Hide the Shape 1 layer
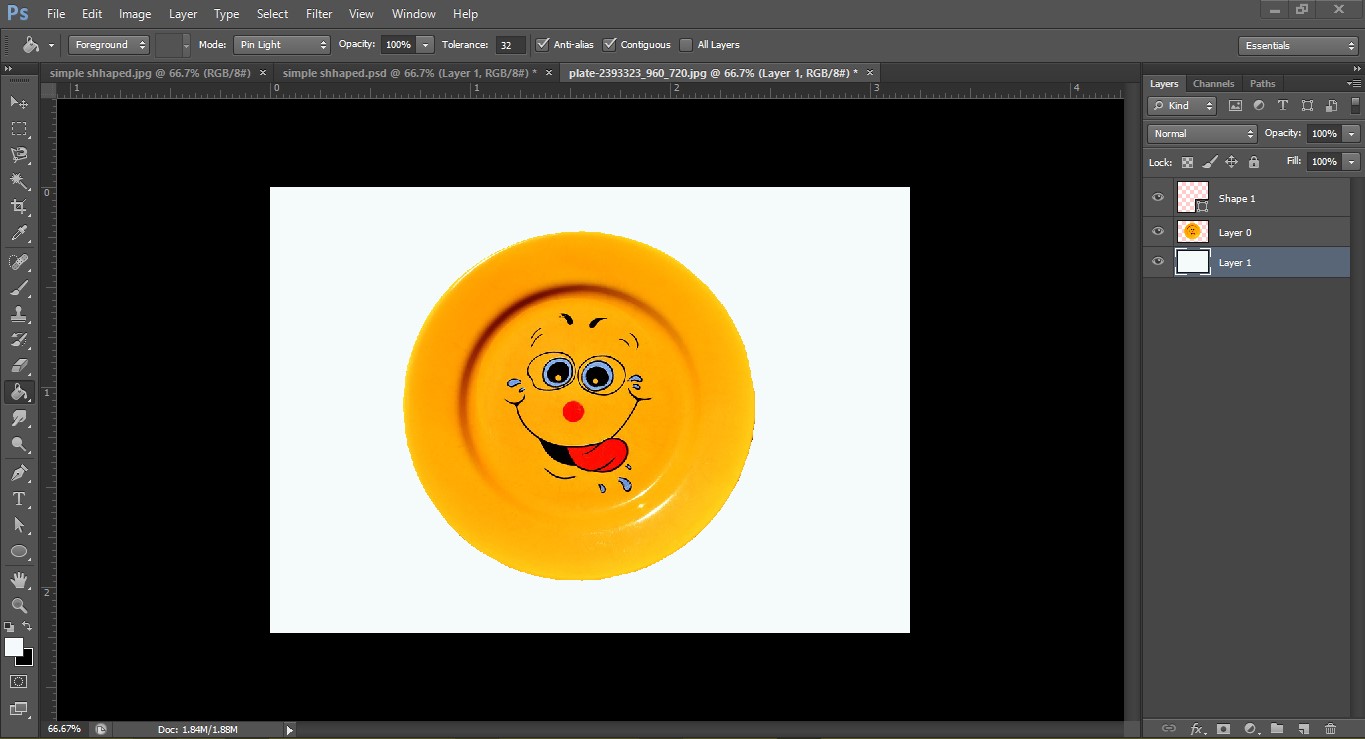The height and width of the screenshot is (739, 1365). click(1158, 198)
